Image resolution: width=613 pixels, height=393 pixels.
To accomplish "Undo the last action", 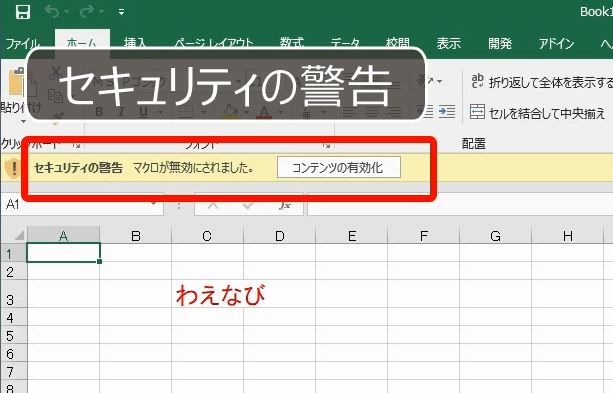I will pyautogui.click(x=52, y=12).
